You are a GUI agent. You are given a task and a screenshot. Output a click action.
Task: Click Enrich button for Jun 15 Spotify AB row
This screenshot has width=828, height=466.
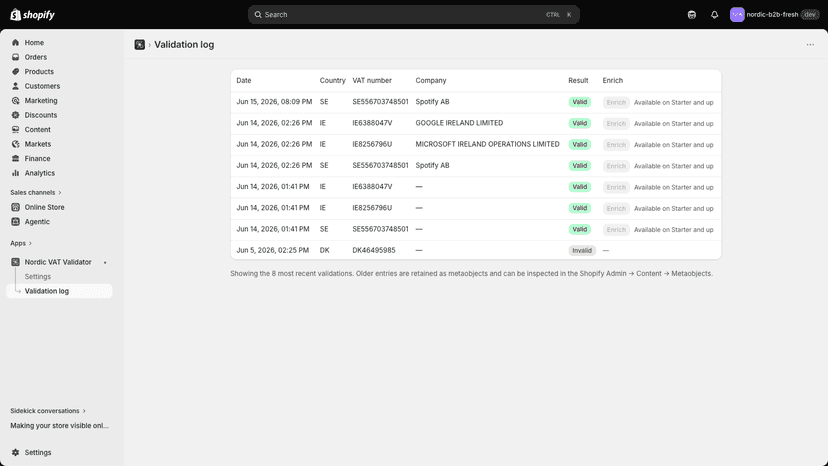[616, 102]
